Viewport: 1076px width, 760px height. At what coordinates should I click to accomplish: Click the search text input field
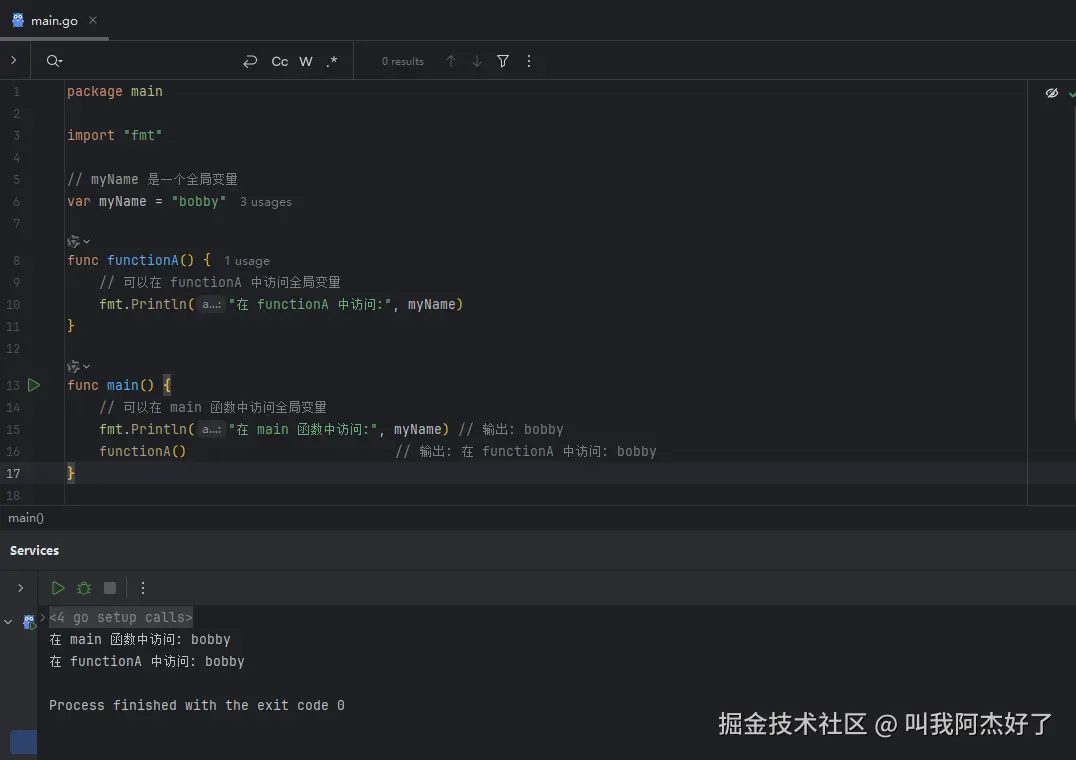(x=151, y=61)
